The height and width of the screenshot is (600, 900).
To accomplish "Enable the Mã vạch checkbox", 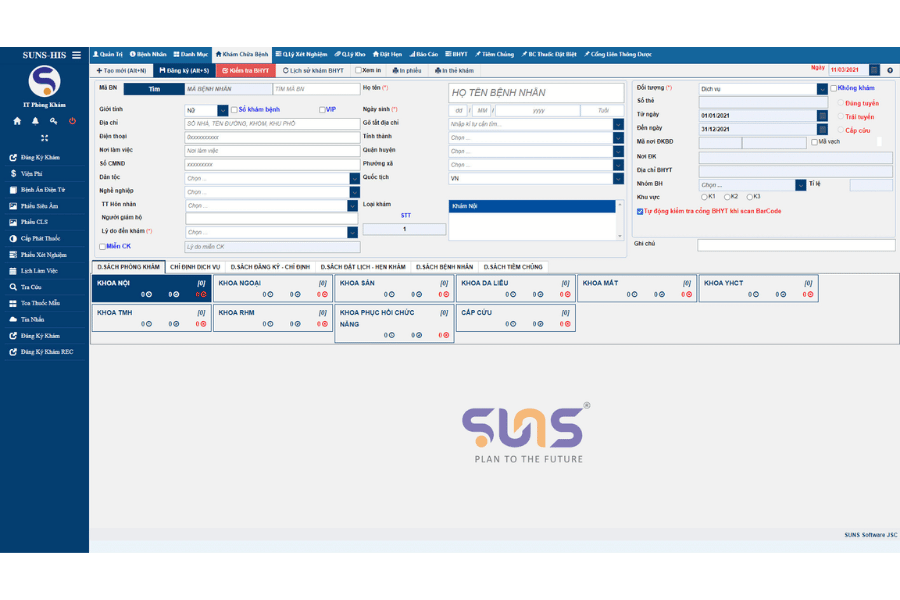I will click(814, 142).
